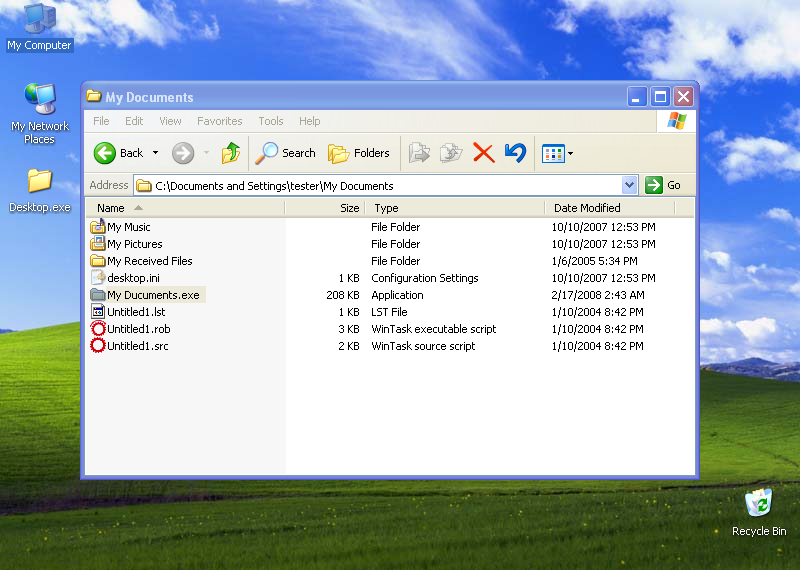This screenshot has height=570, width=800.
Task: Select My Ducuments.exe application file
Action: click(153, 295)
